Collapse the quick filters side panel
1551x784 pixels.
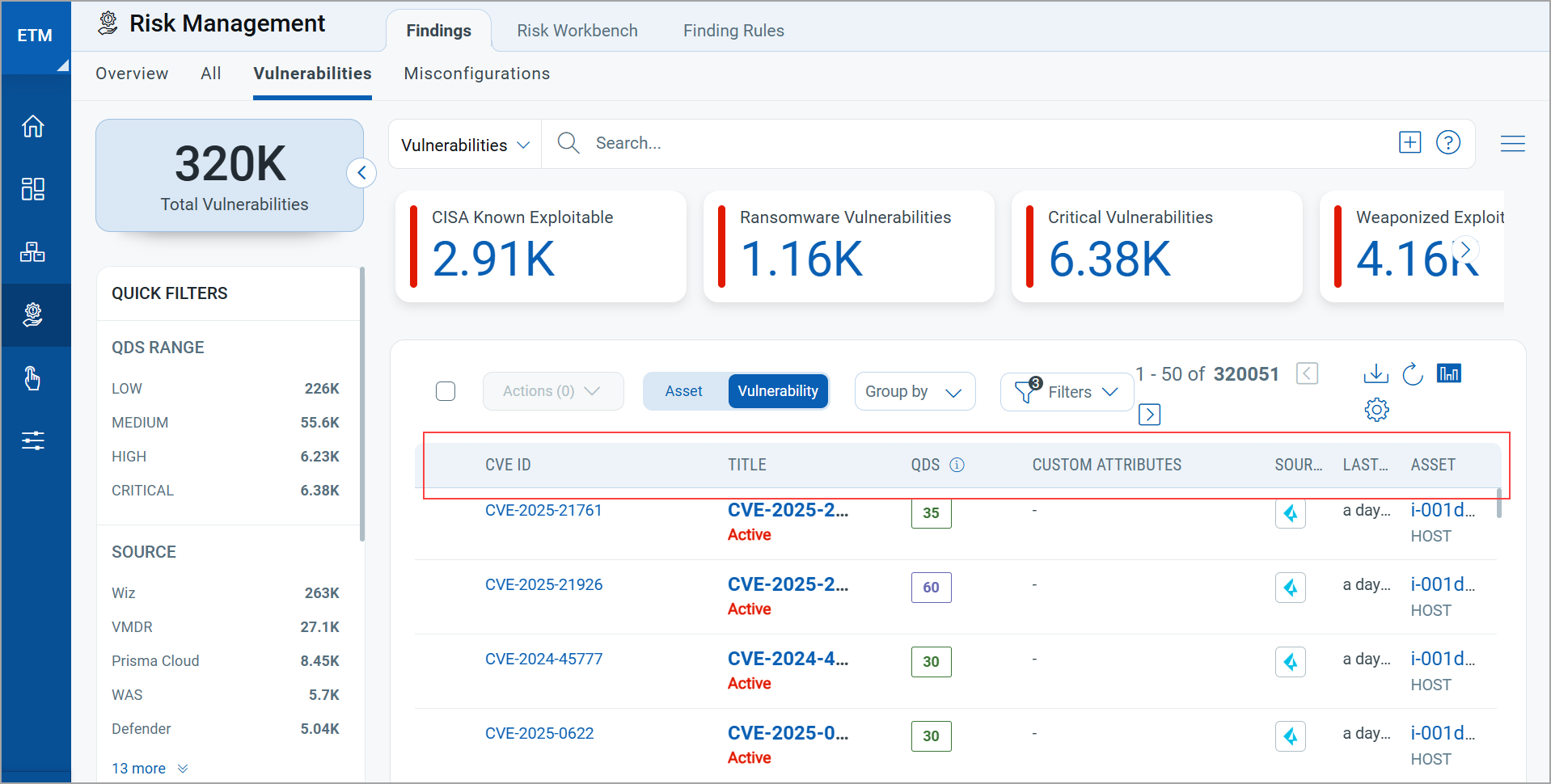coord(361,172)
